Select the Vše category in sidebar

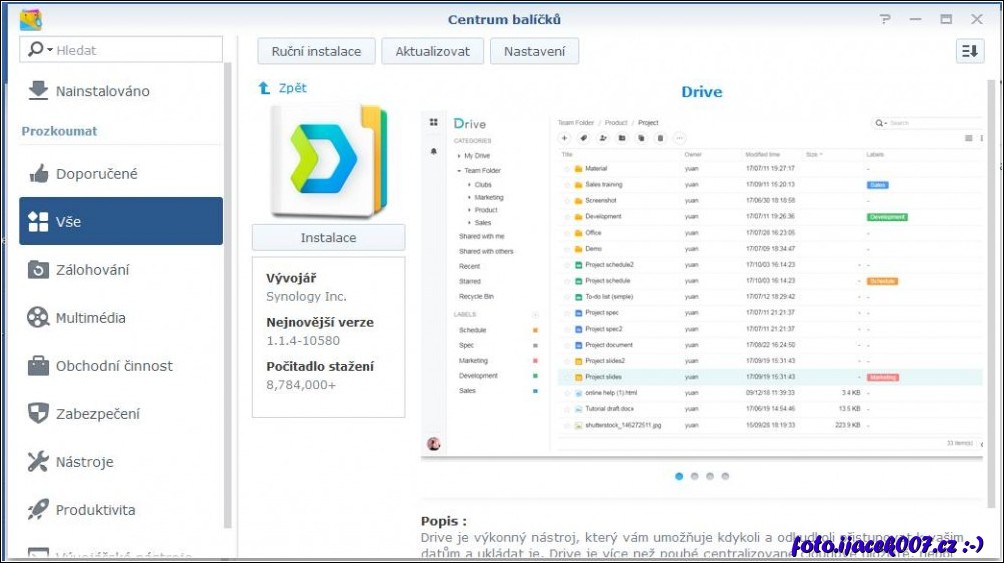pos(120,222)
